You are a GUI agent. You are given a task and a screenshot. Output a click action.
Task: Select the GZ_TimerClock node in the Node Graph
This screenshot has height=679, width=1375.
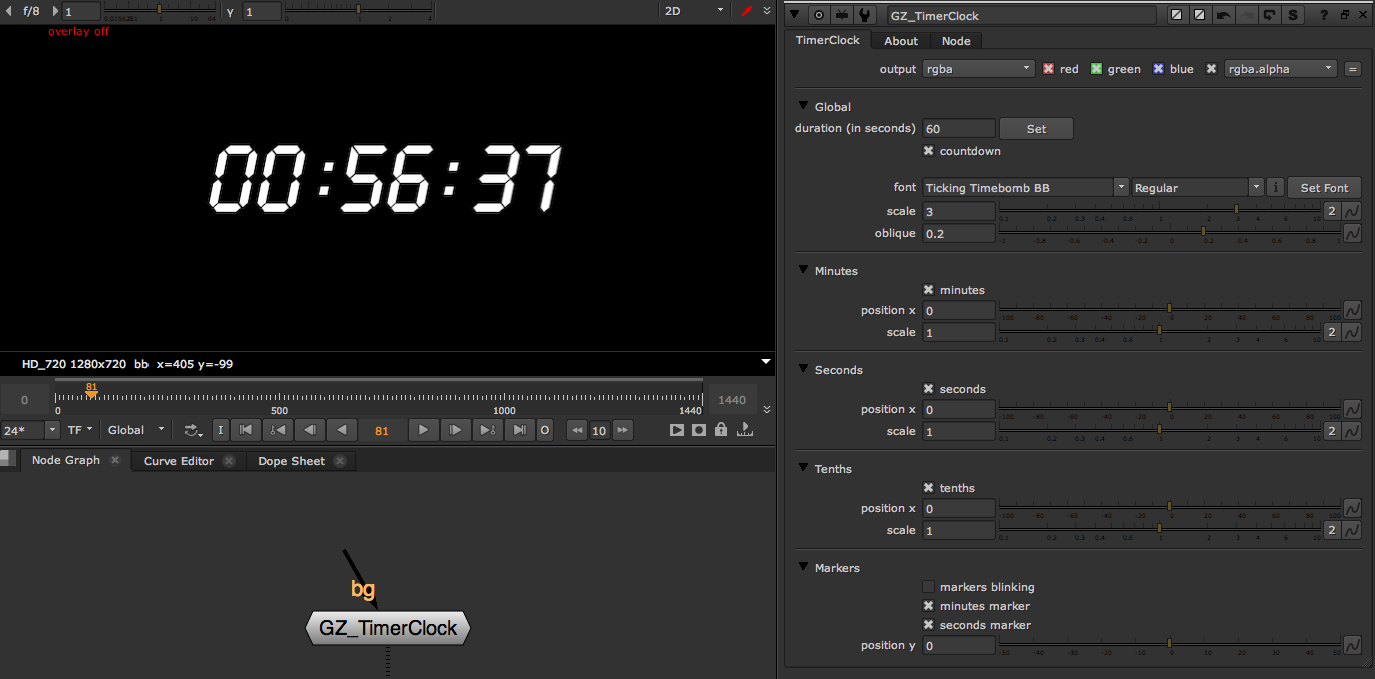(x=387, y=628)
